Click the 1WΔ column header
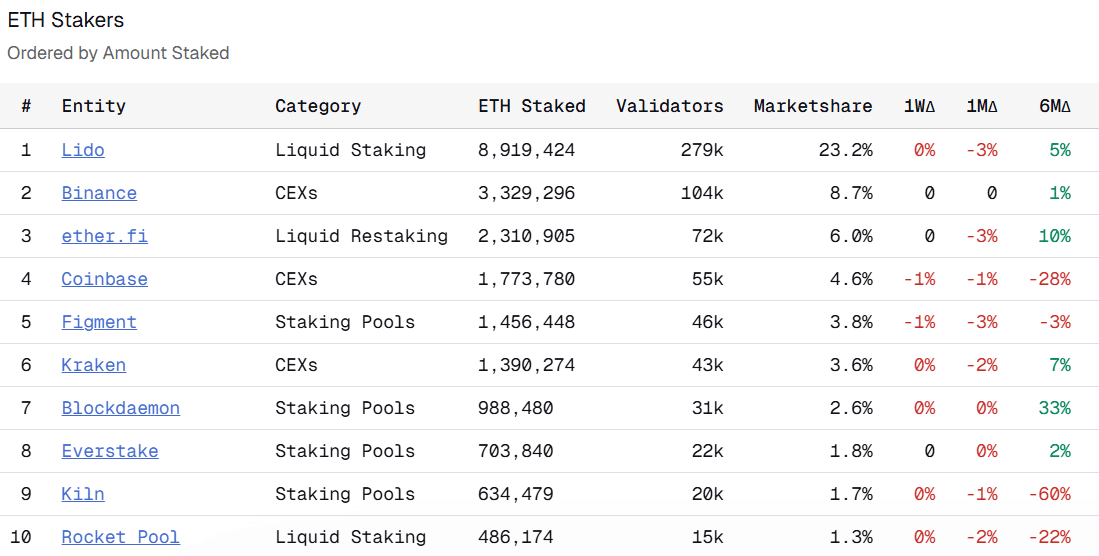The width and height of the screenshot is (1099, 556). [919, 106]
